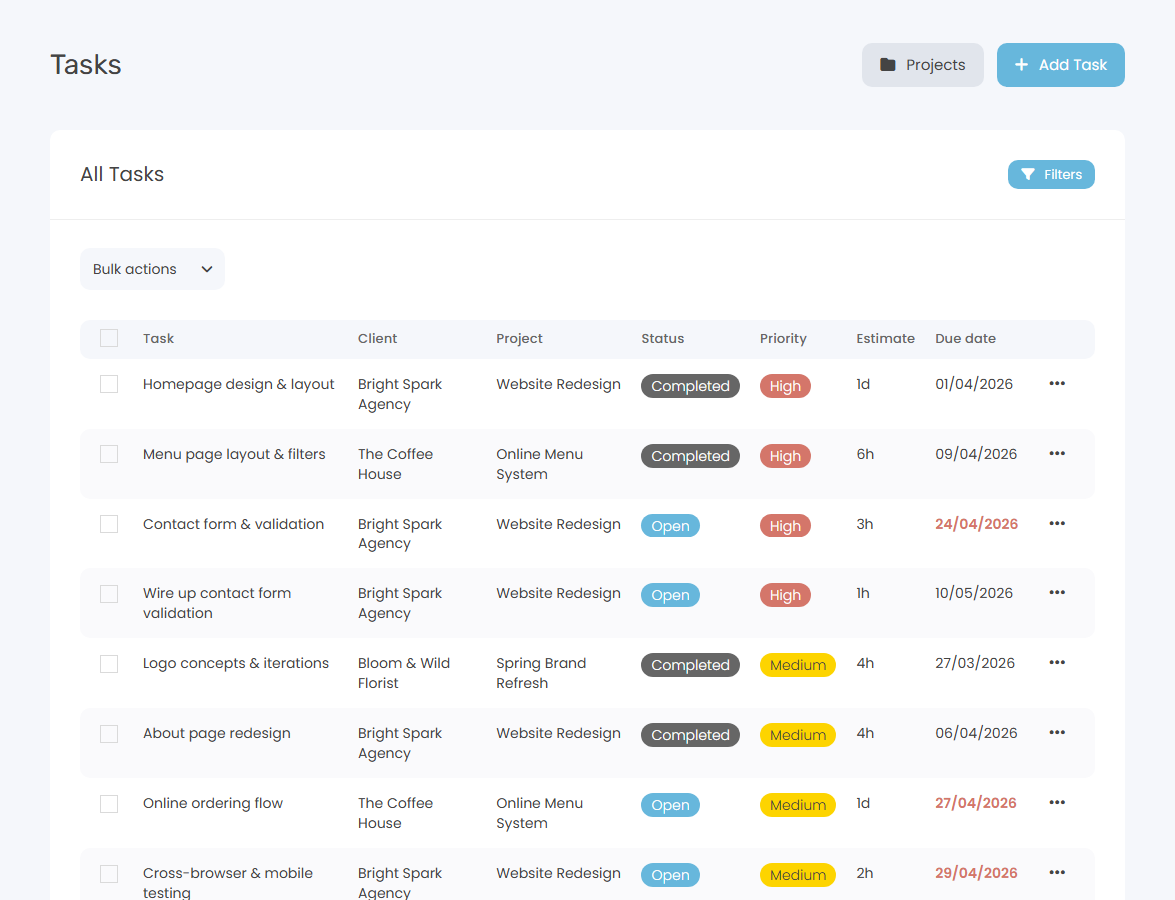Open more options for About page redesign
The width and height of the screenshot is (1175, 900).
point(1057,732)
